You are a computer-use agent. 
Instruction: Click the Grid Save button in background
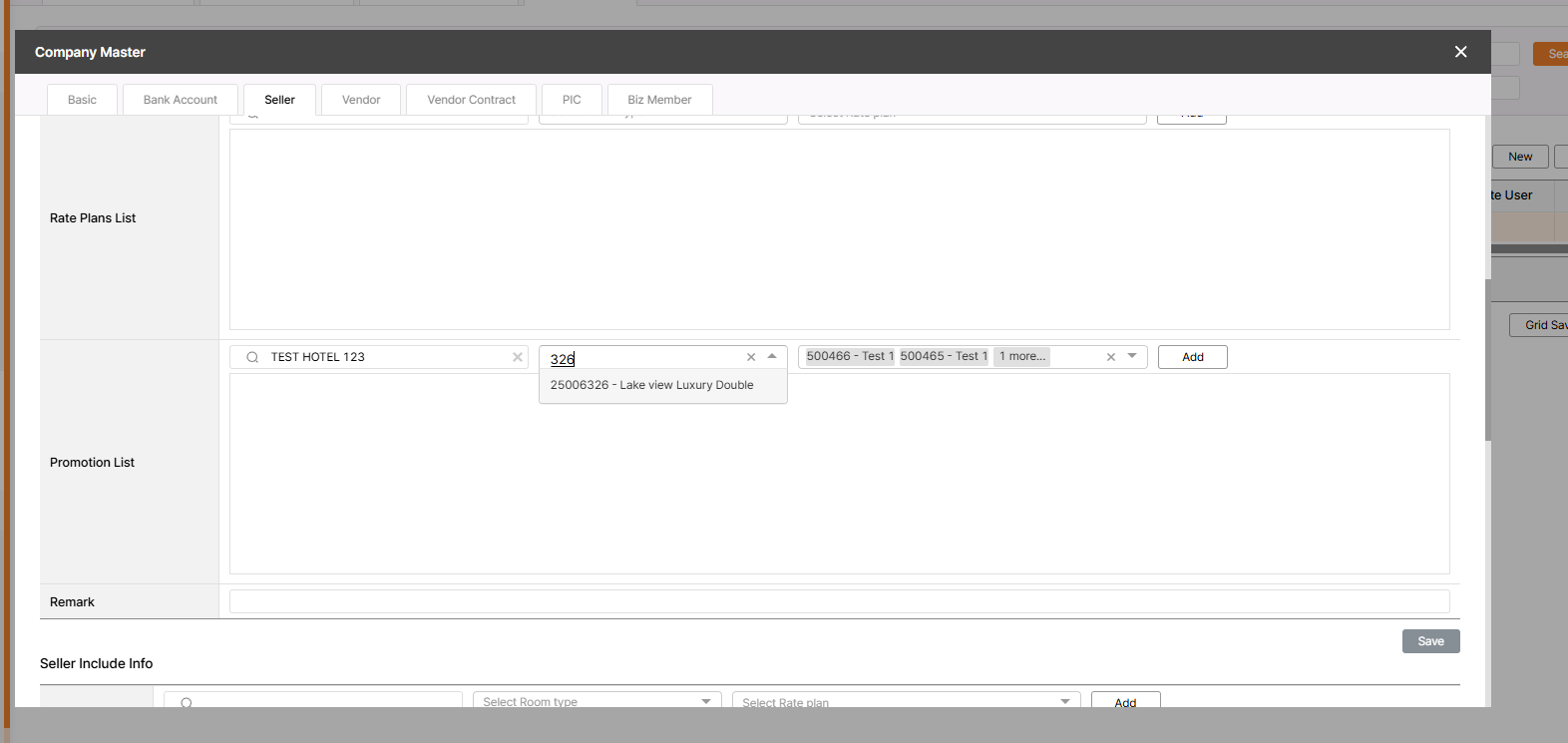tap(1539, 325)
